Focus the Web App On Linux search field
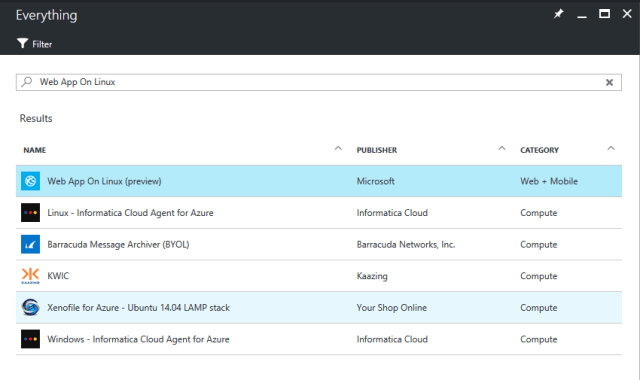 pyautogui.click(x=318, y=82)
